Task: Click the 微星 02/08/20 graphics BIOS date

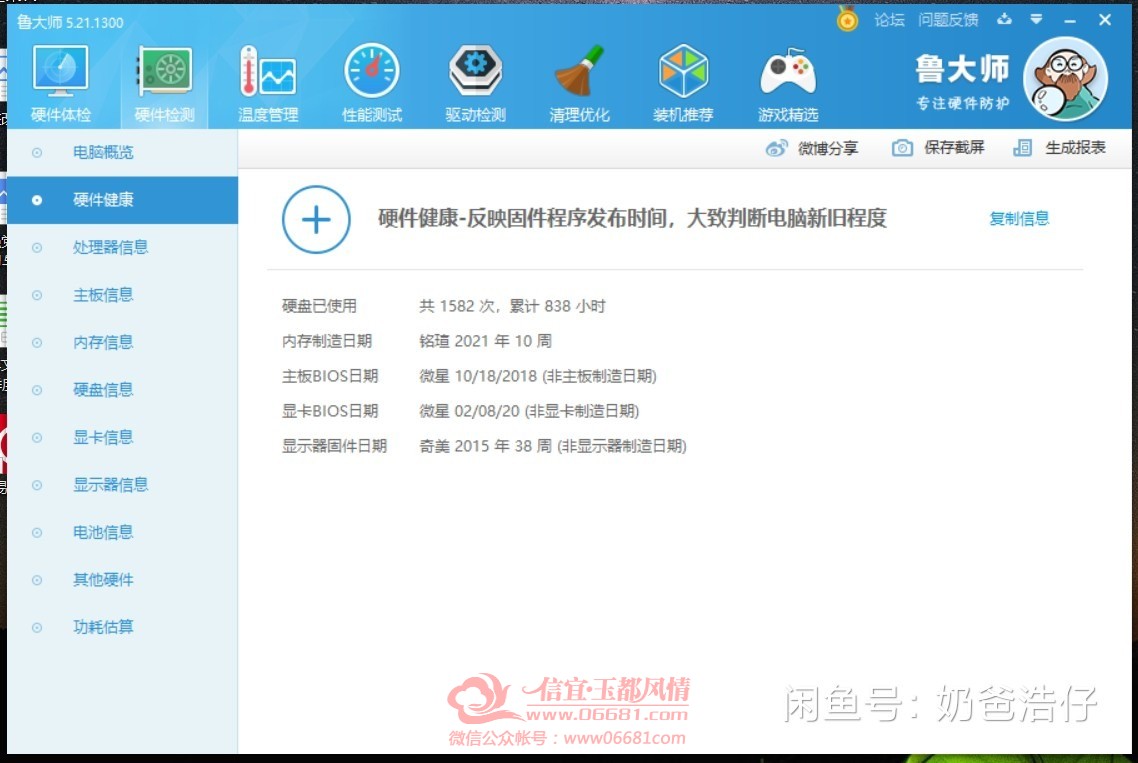Action: 529,411
